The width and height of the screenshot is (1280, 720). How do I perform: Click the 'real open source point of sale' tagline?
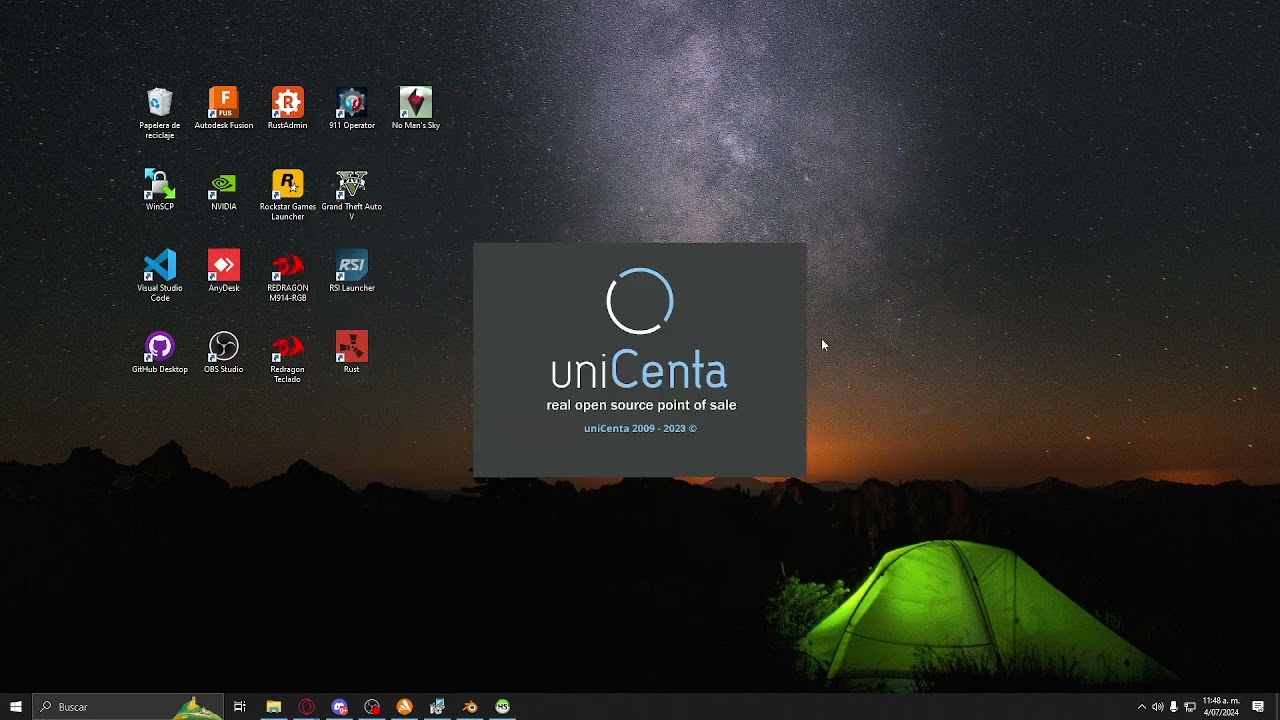(641, 405)
